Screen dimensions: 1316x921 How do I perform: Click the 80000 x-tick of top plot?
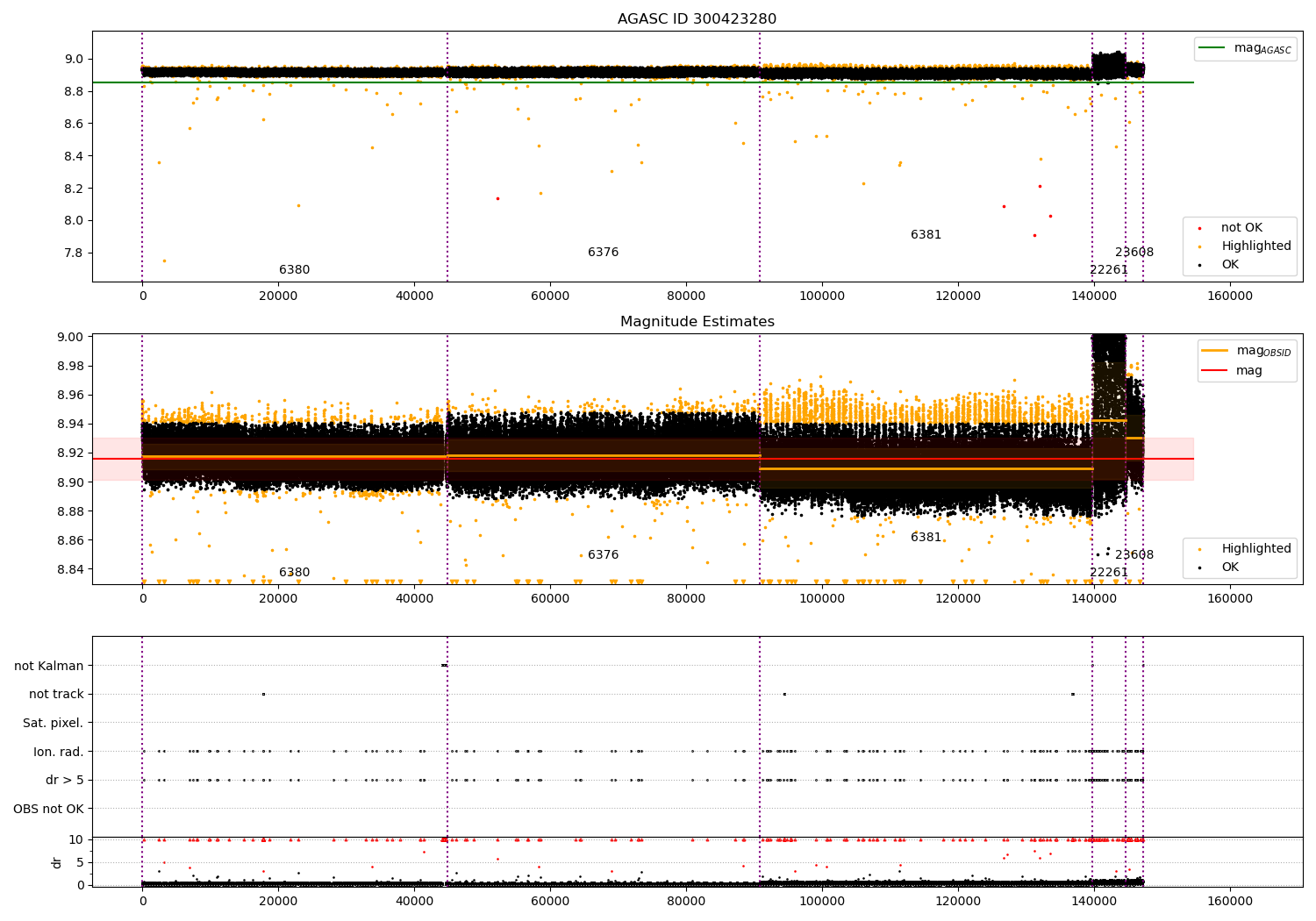686,296
